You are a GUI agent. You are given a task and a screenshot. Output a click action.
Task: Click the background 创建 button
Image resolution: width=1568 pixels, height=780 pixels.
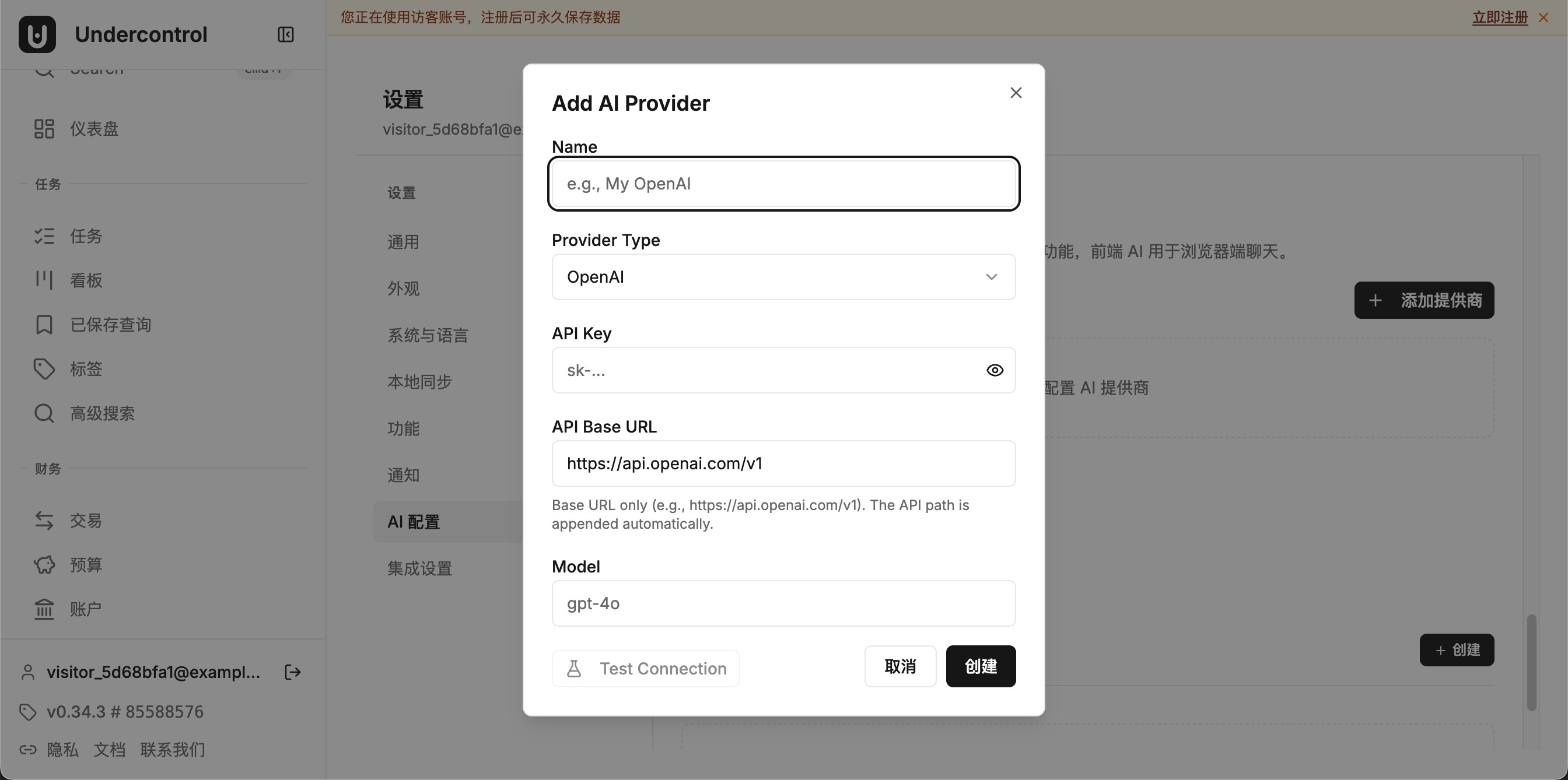(x=1457, y=650)
